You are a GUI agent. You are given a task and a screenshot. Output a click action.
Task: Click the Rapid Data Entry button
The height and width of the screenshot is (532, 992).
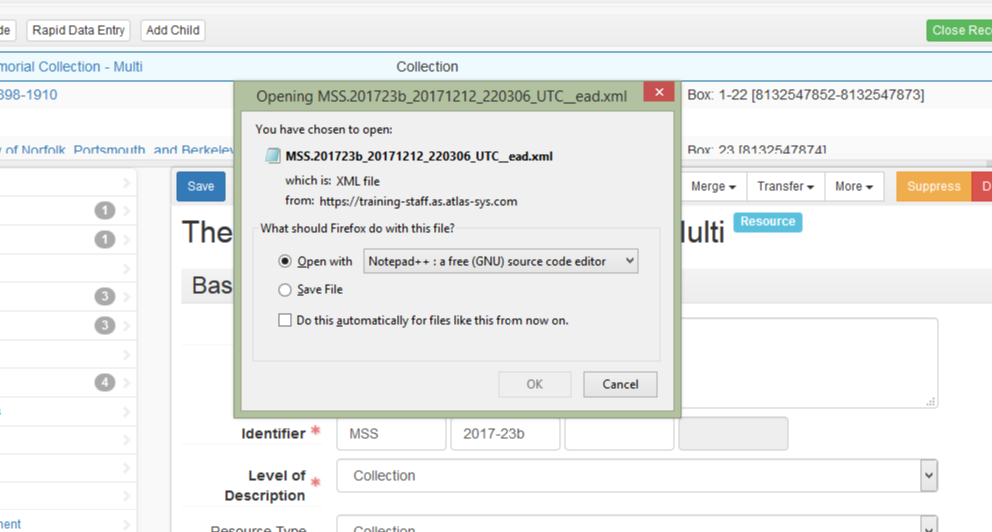coord(78,30)
